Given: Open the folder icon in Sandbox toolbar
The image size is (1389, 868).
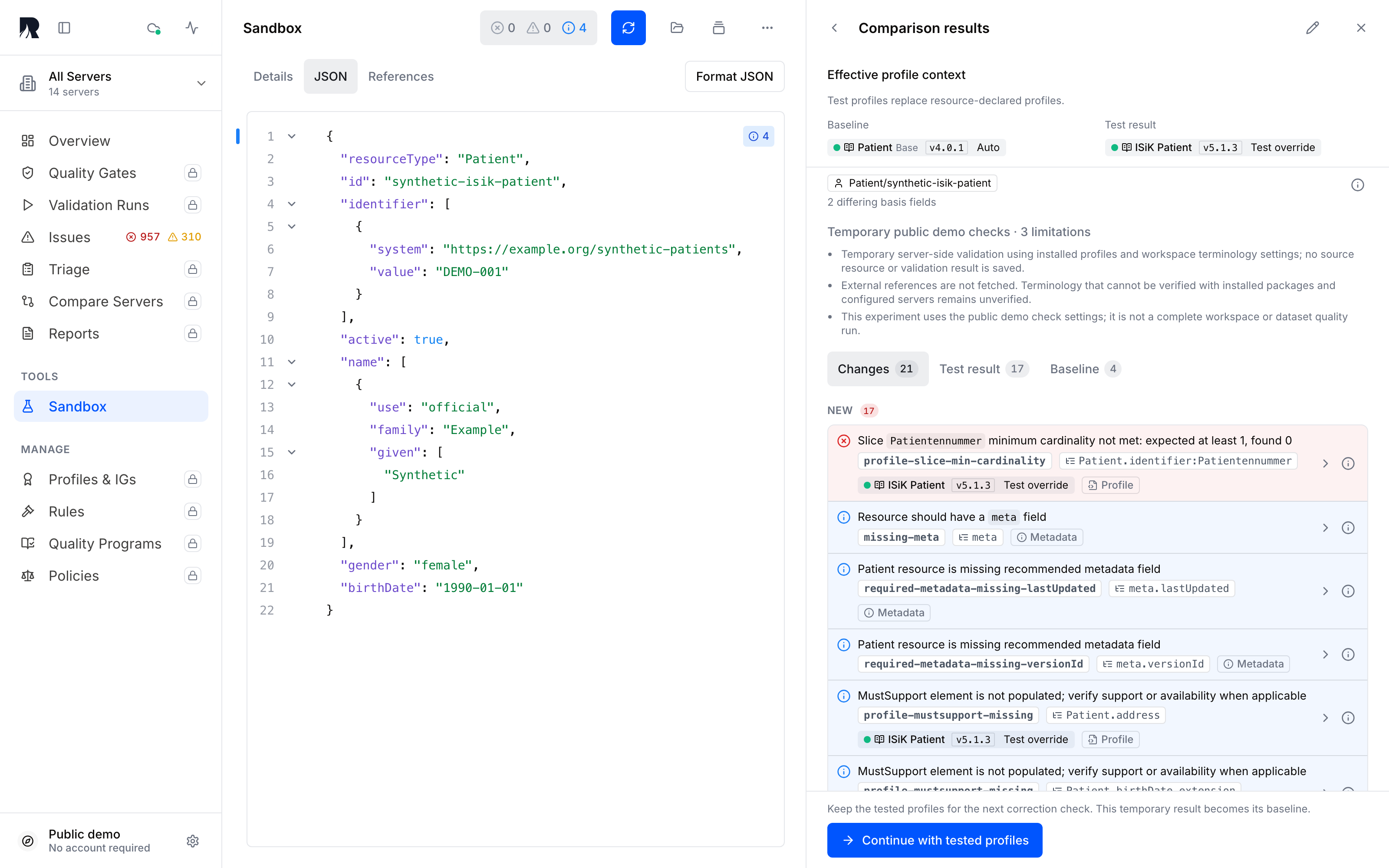Looking at the screenshot, I should 677,27.
